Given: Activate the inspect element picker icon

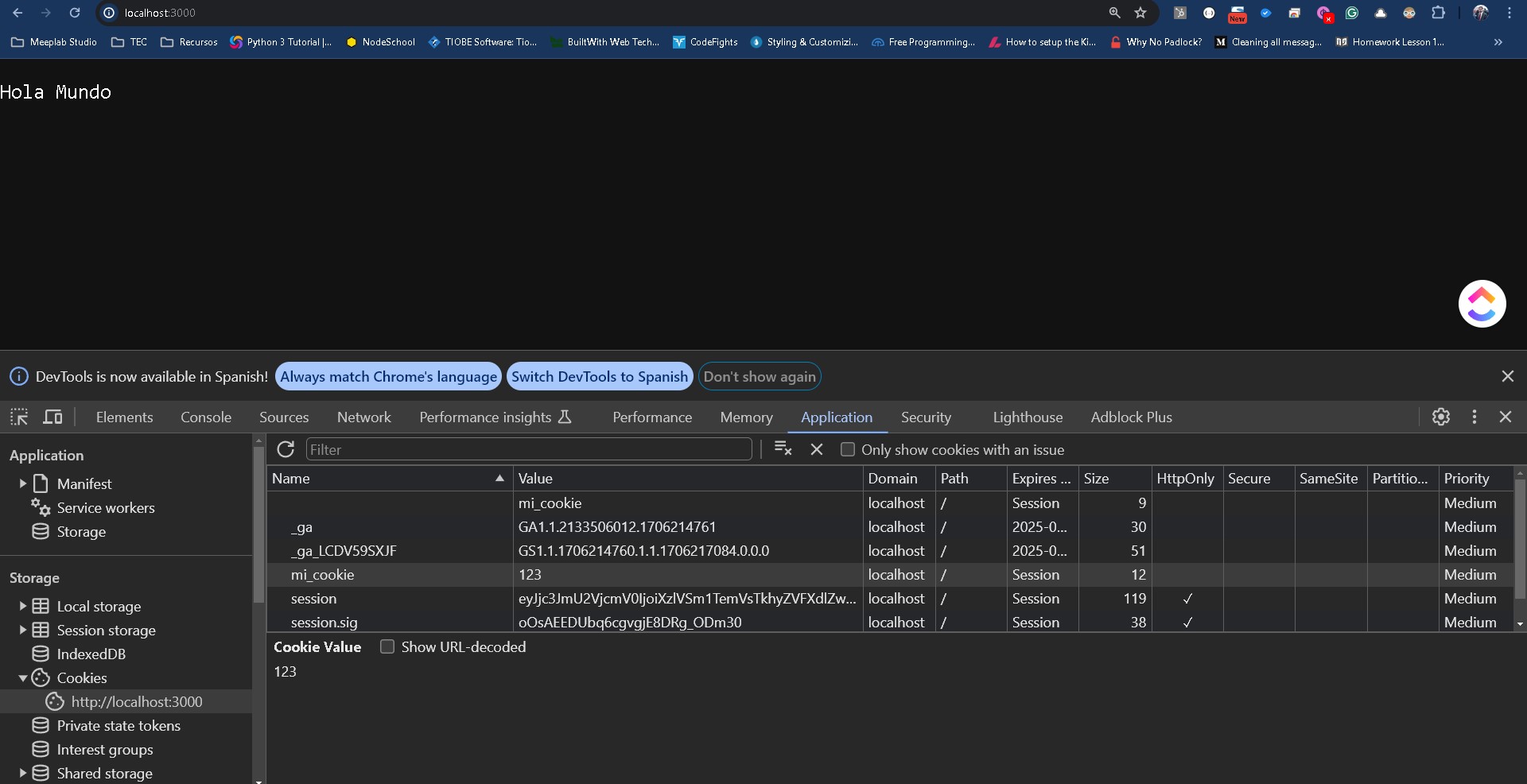Looking at the screenshot, I should coord(19,417).
